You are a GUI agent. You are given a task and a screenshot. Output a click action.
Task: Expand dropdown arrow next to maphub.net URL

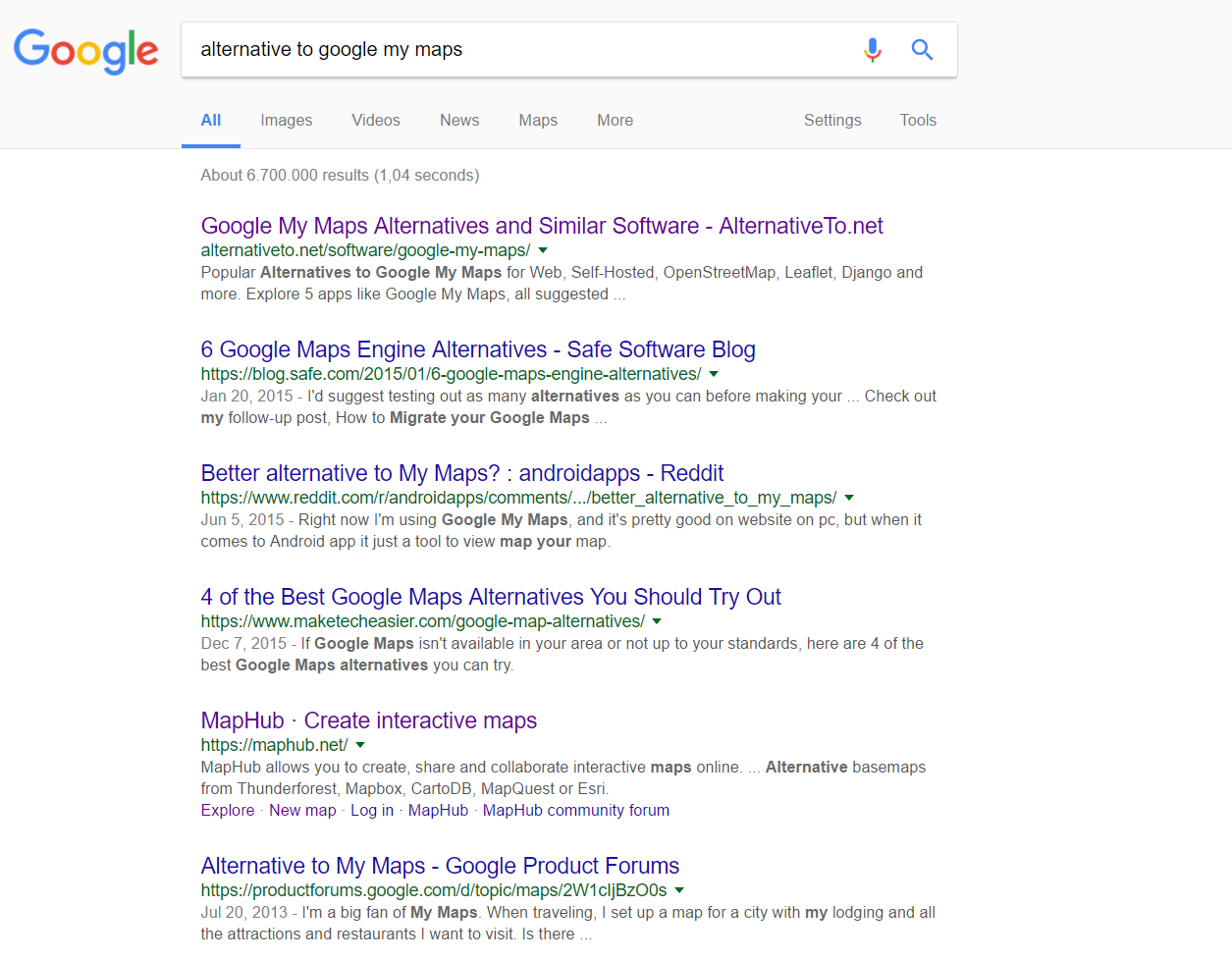coord(360,745)
